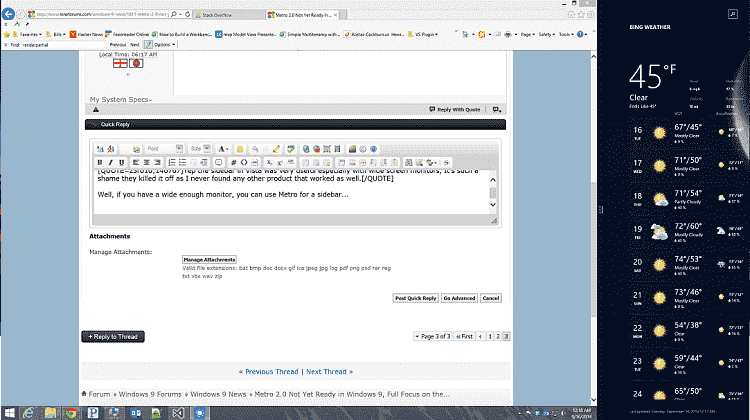Viewport: 750px width, 420px height.
Task: Wrap selection in quote tags
Action: point(219,163)
